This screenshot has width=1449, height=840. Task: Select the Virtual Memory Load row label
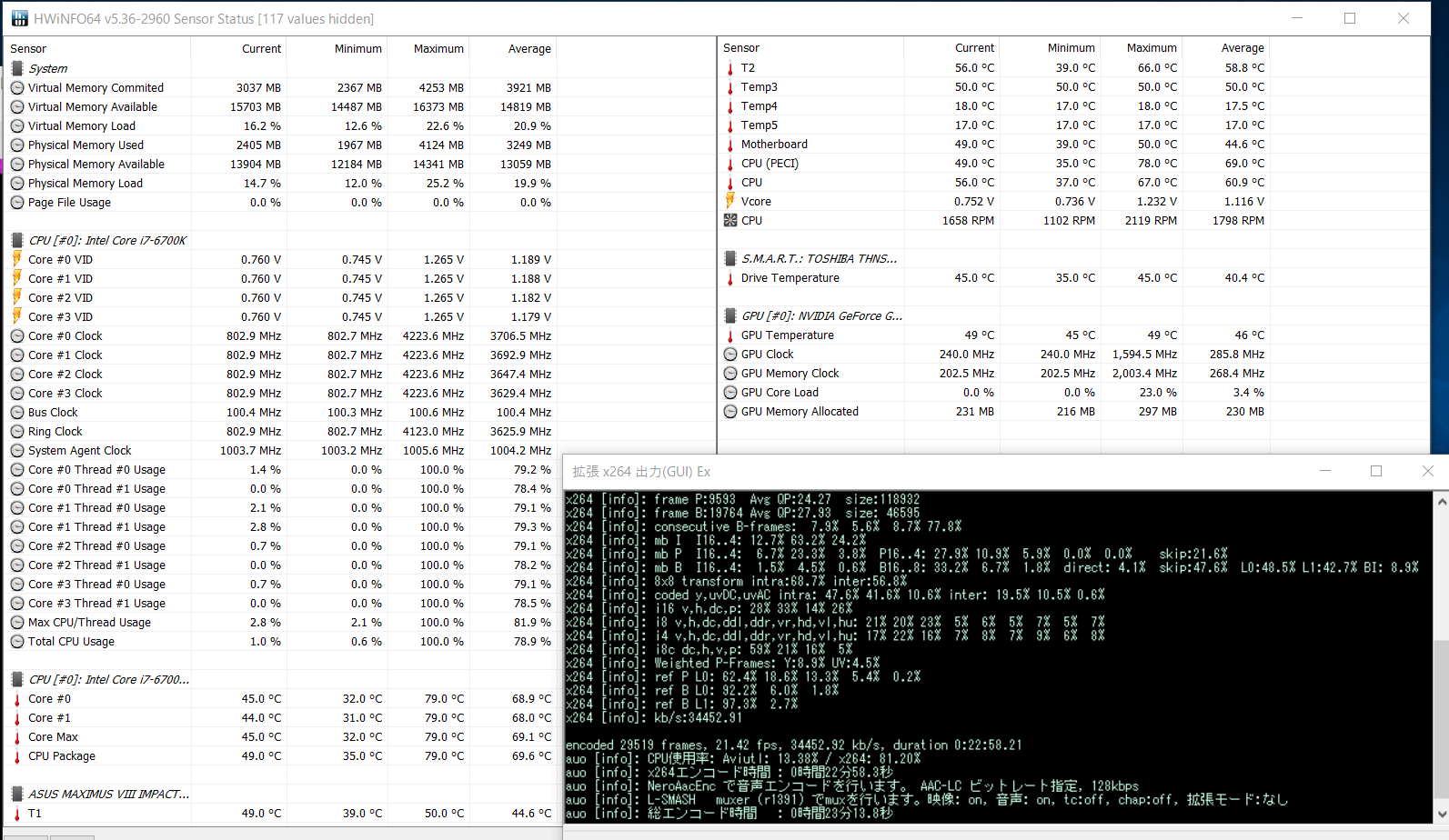pos(82,125)
